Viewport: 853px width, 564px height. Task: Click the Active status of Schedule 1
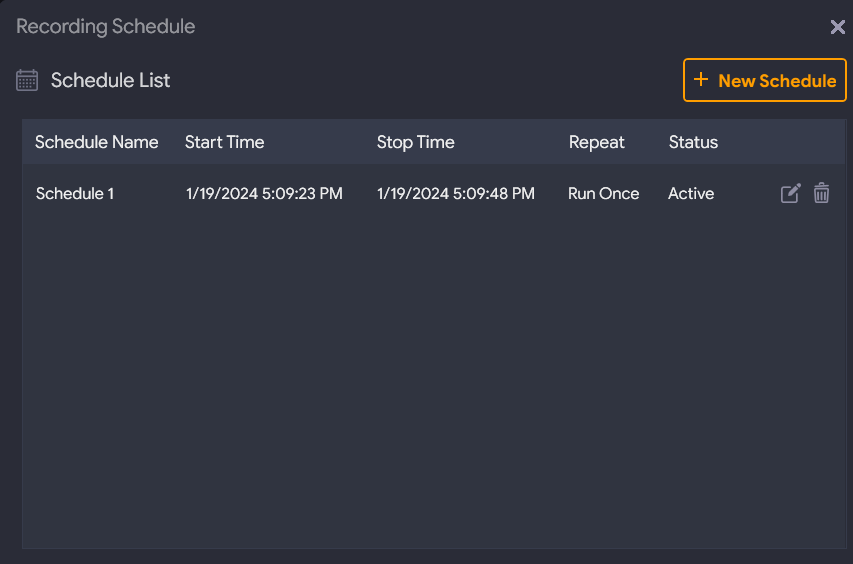[x=691, y=194]
